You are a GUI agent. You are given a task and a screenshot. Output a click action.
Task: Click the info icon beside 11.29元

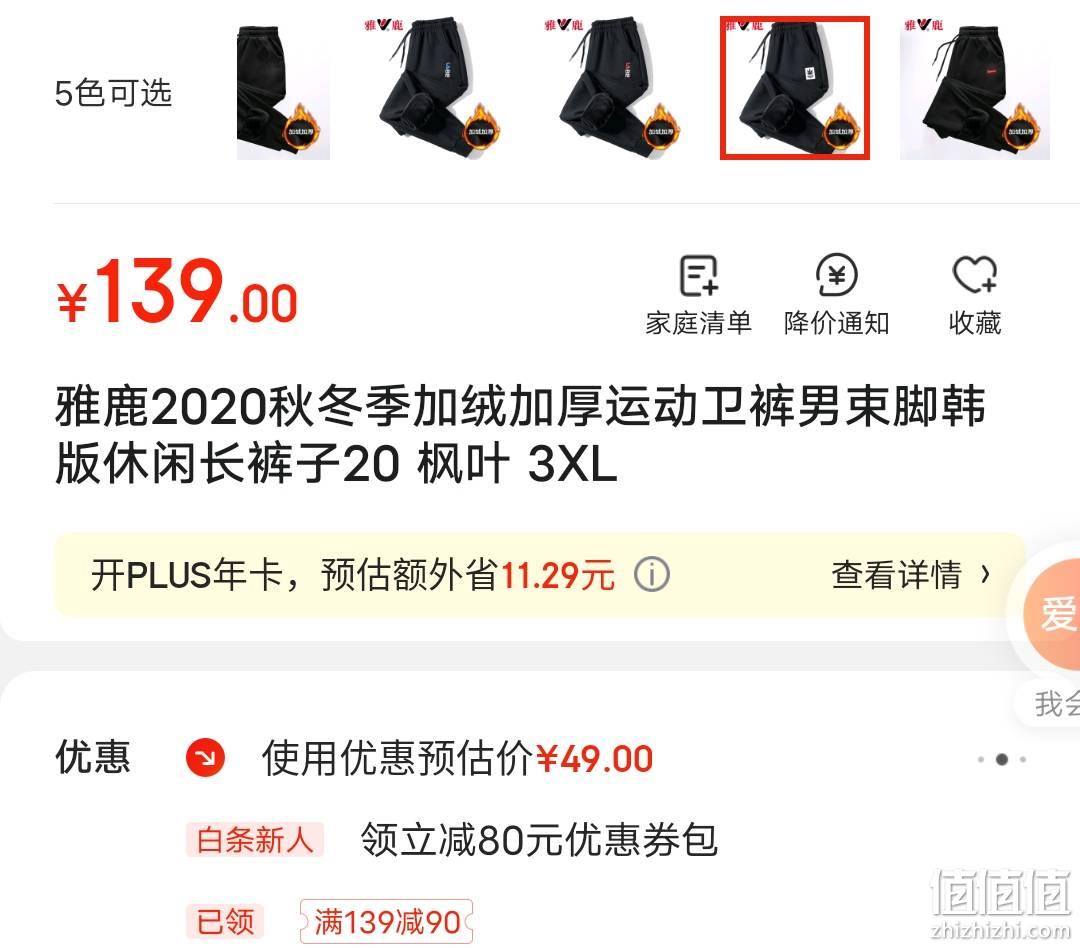coord(652,575)
